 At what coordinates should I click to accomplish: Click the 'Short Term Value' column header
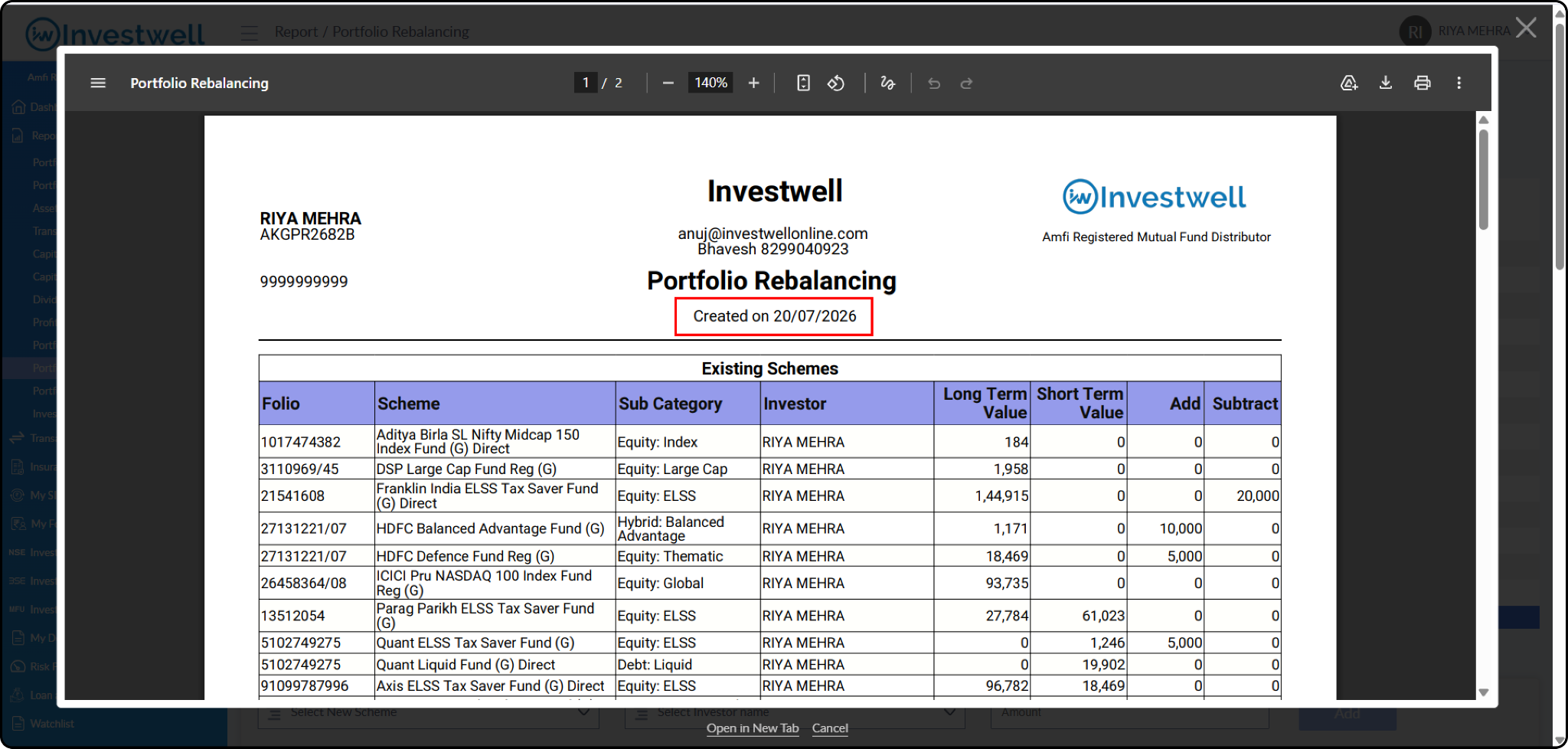pyautogui.click(x=1080, y=403)
